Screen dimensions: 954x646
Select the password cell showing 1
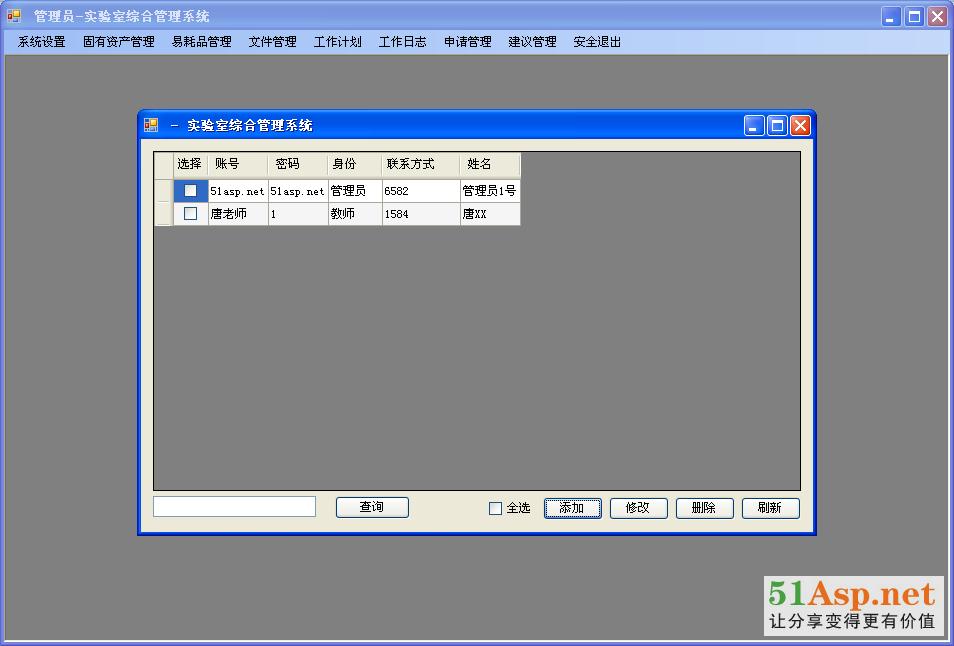click(298, 214)
